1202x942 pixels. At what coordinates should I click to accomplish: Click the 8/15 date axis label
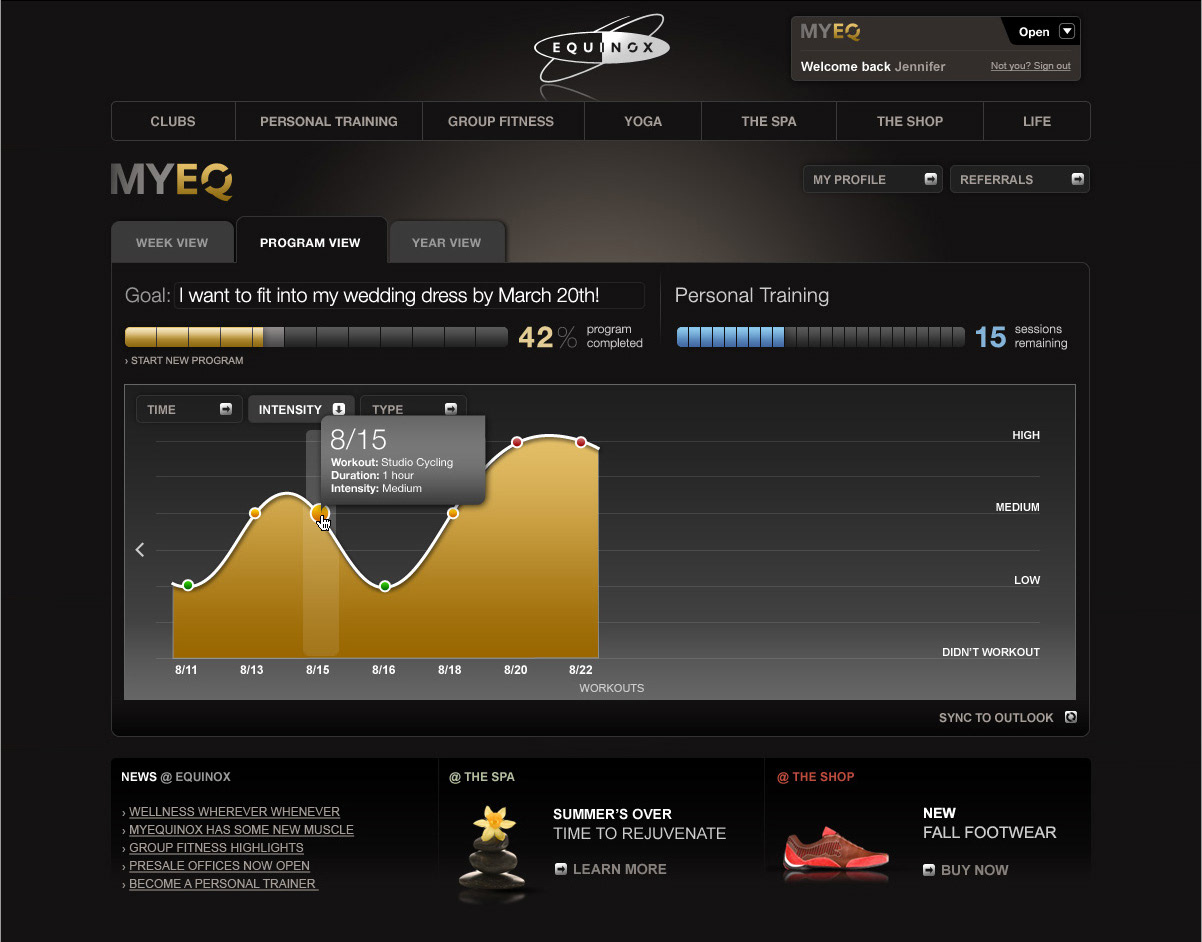[317, 670]
